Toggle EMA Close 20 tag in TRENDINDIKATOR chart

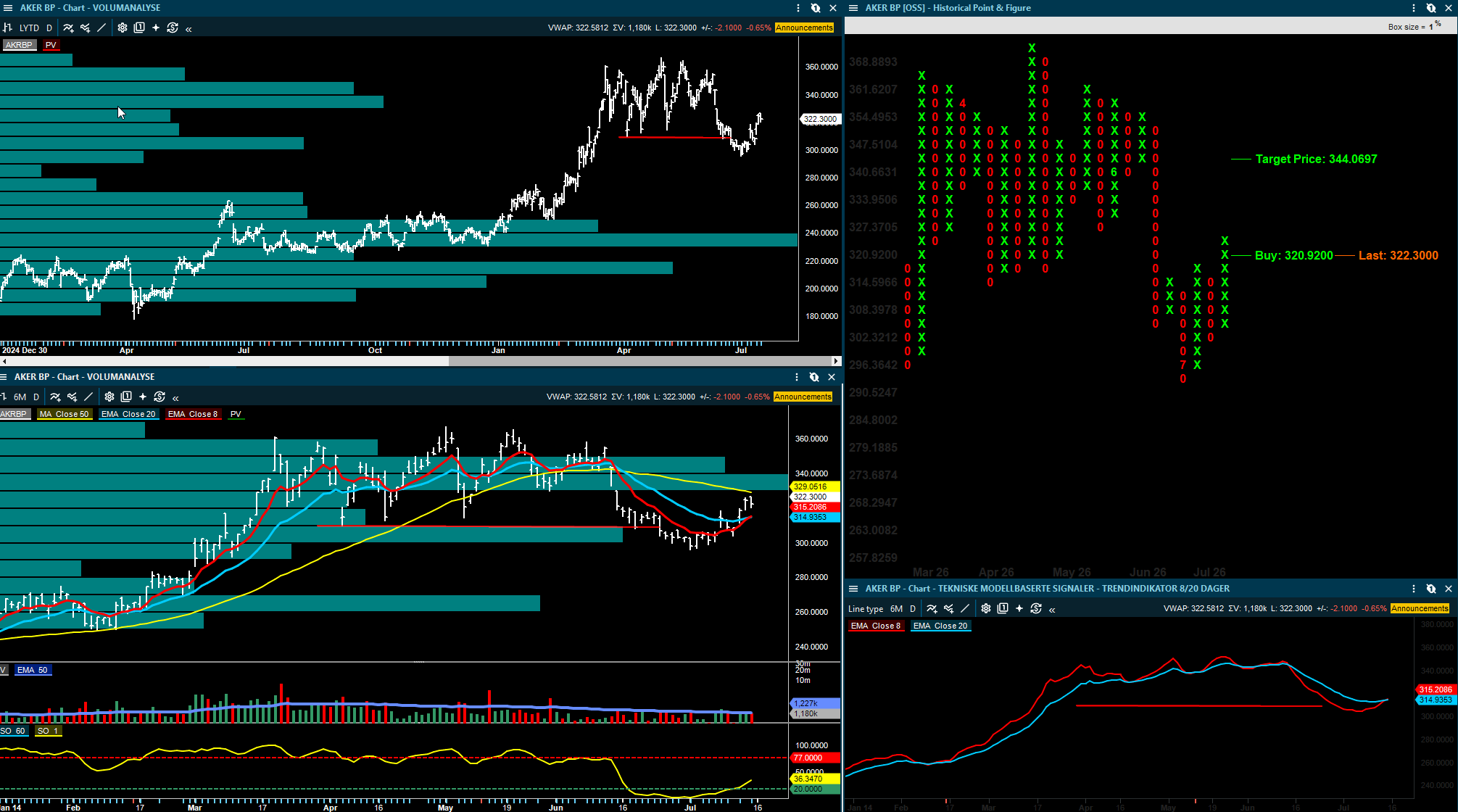[940, 626]
